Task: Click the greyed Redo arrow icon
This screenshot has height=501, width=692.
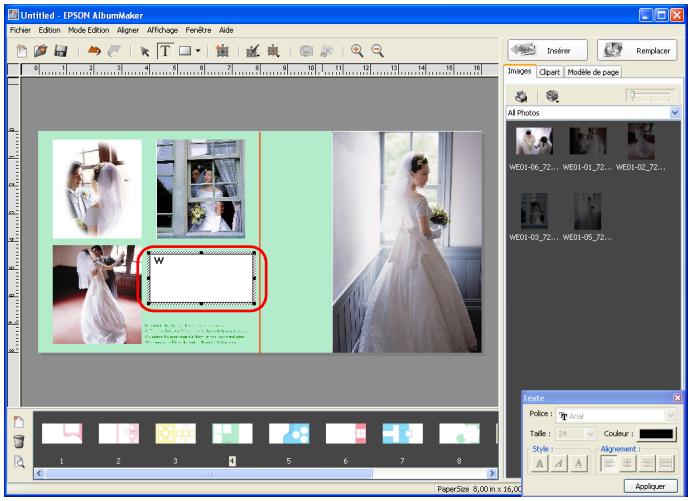Action: tap(114, 51)
